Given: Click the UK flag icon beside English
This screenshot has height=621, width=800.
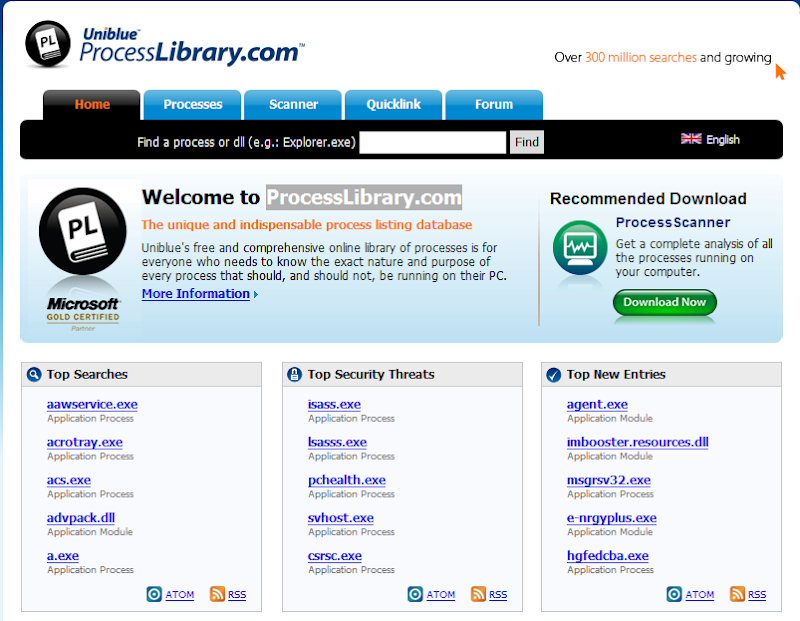Looking at the screenshot, I should pos(691,139).
